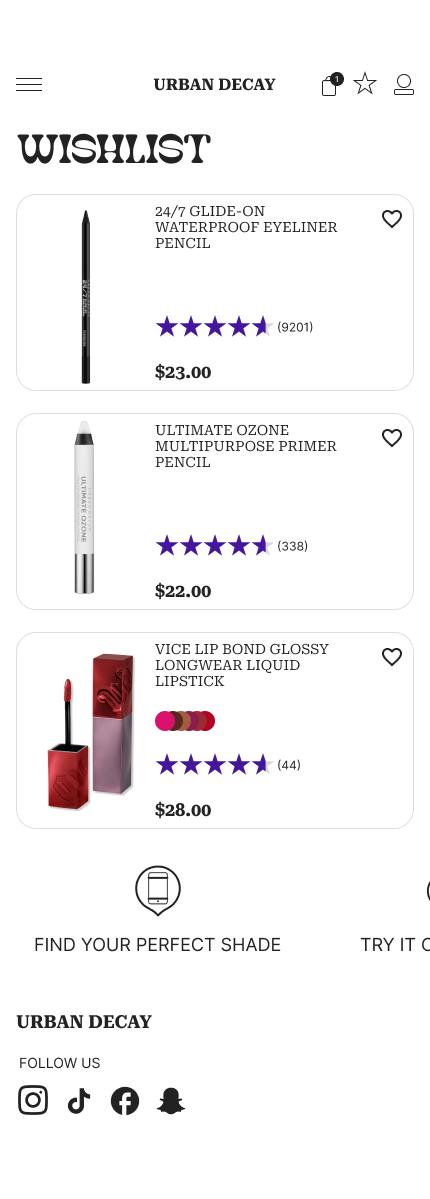Image resolution: width=430 pixels, height=1199 pixels.
Task: Select Find Your Perfect Shade
Action: [x=158, y=944]
